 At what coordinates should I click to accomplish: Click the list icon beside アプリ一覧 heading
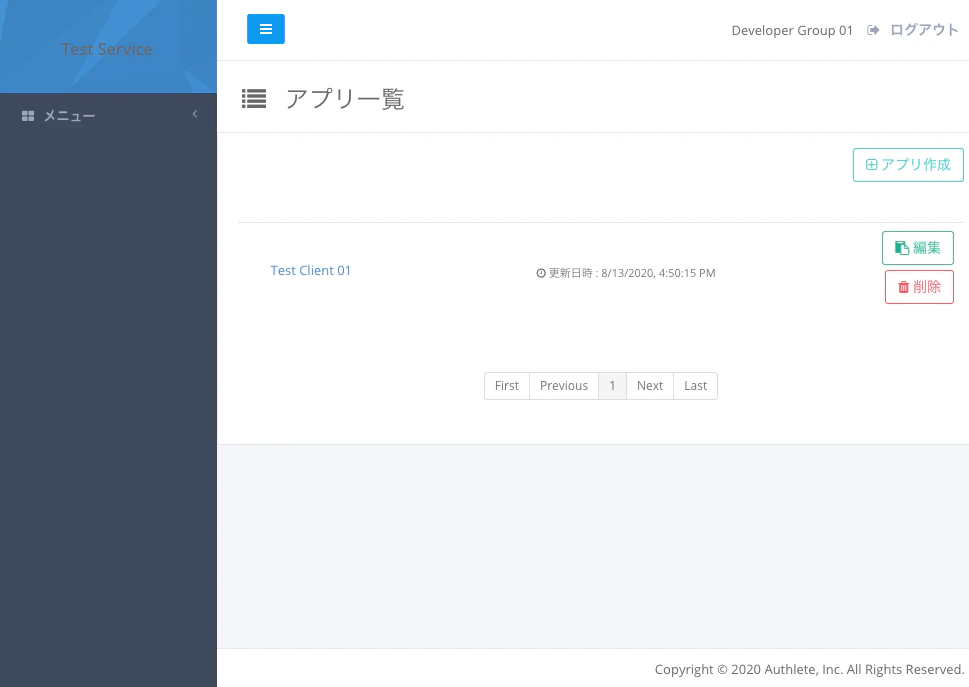tap(253, 98)
